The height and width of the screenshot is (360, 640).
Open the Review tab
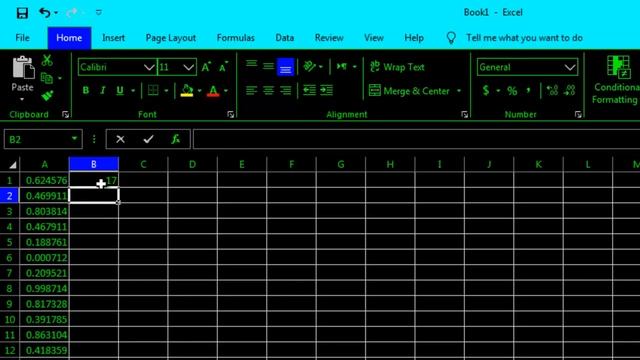coord(329,38)
